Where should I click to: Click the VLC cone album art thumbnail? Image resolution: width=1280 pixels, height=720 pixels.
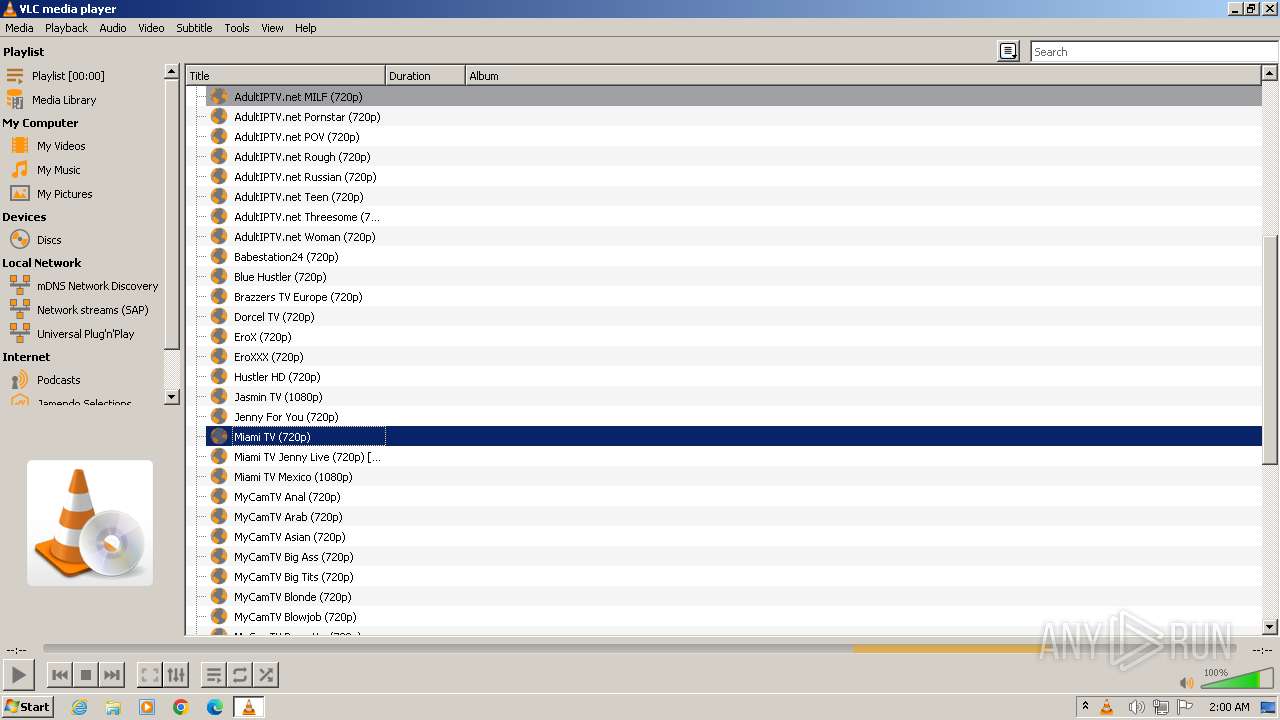[x=90, y=523]
